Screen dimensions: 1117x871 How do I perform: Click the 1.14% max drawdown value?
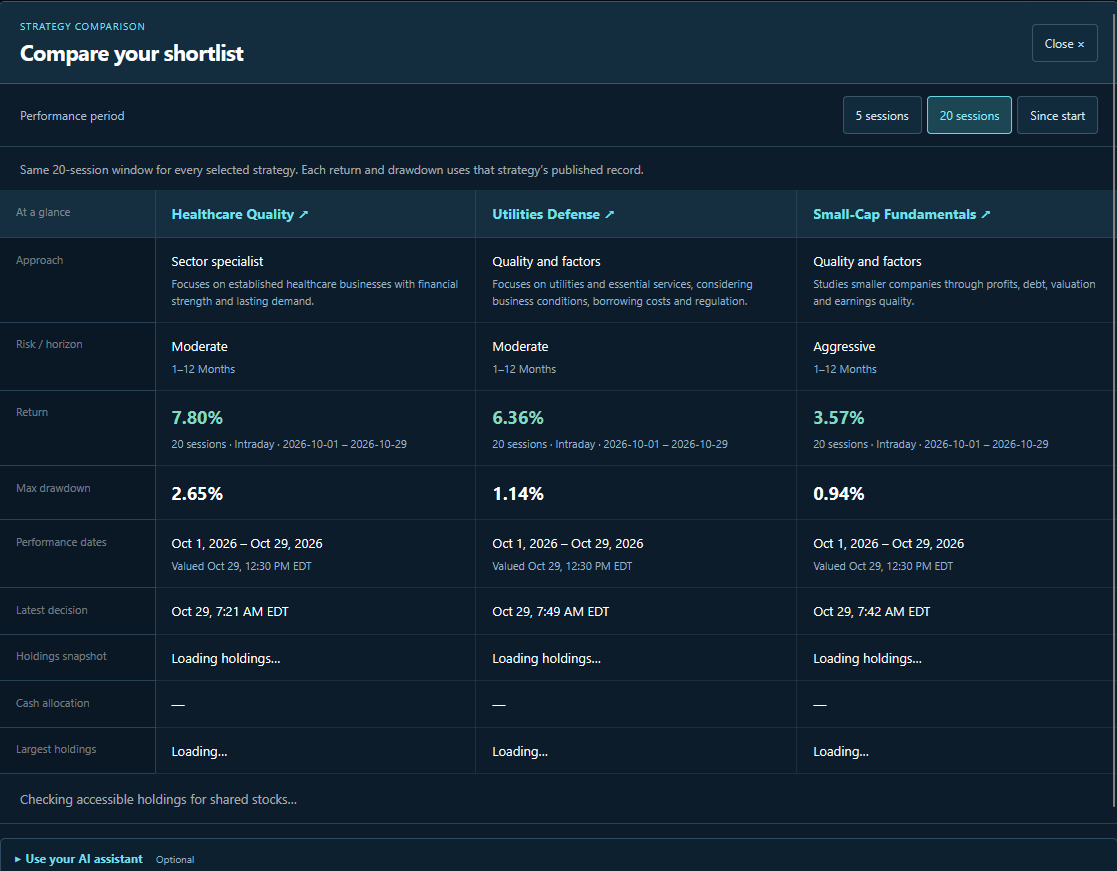point(518,494)
